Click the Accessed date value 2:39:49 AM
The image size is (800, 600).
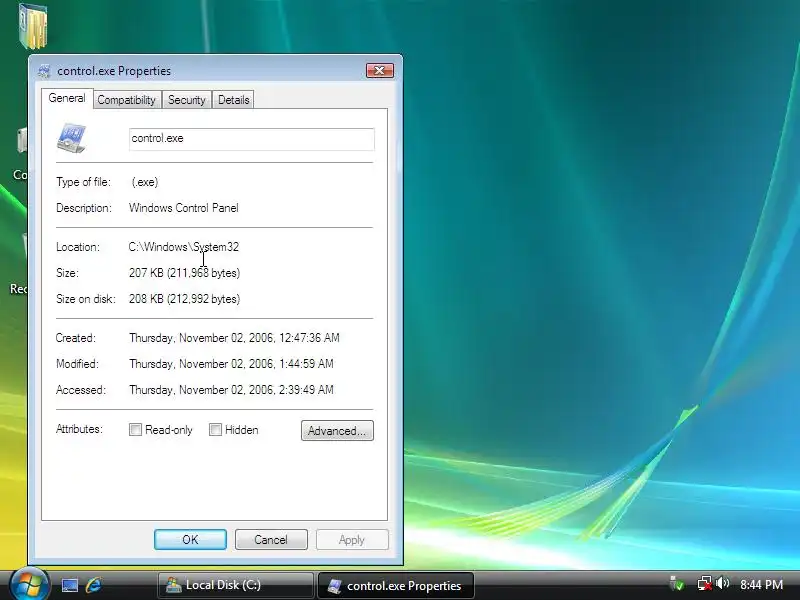(231, 390)
